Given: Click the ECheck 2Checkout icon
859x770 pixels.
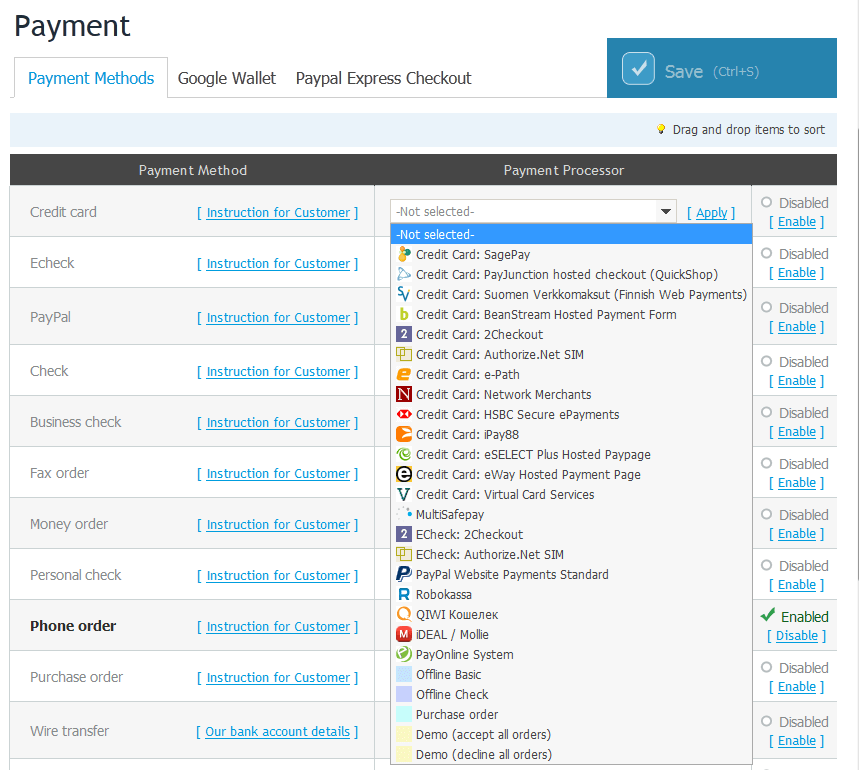Looking at the screenshot, I should point(404,535).
